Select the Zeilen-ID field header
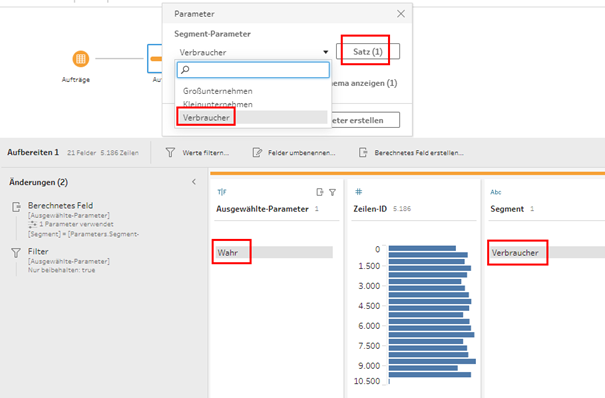The height and width of the screenshot is (398, 605). coord(370,209)
